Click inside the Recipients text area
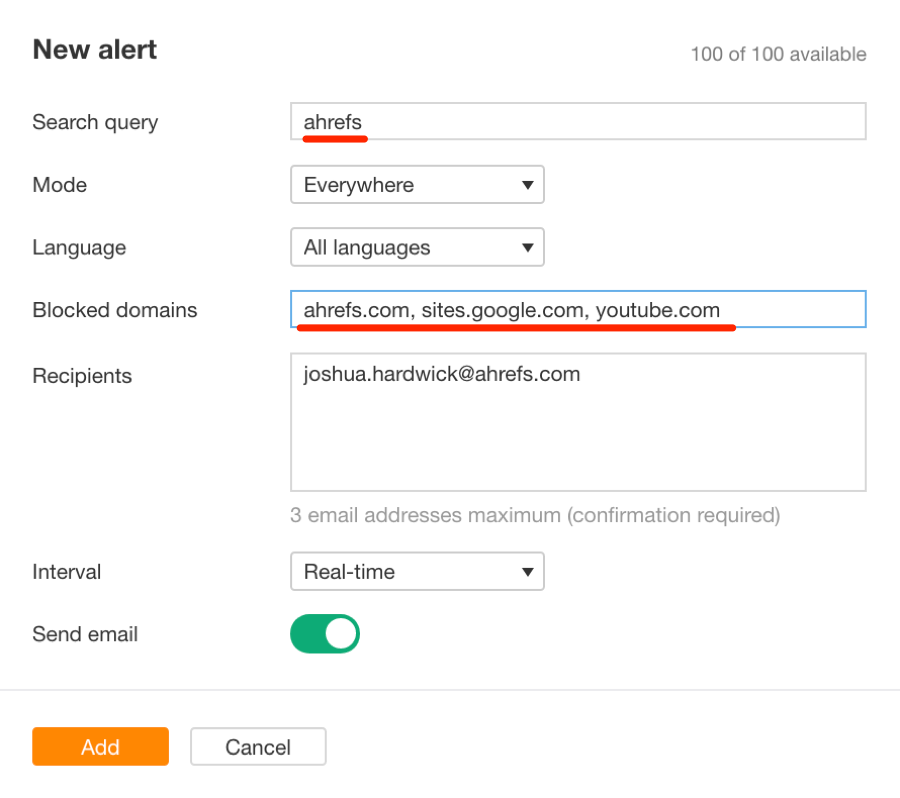900x798 pixels. [x=578, y=422]
